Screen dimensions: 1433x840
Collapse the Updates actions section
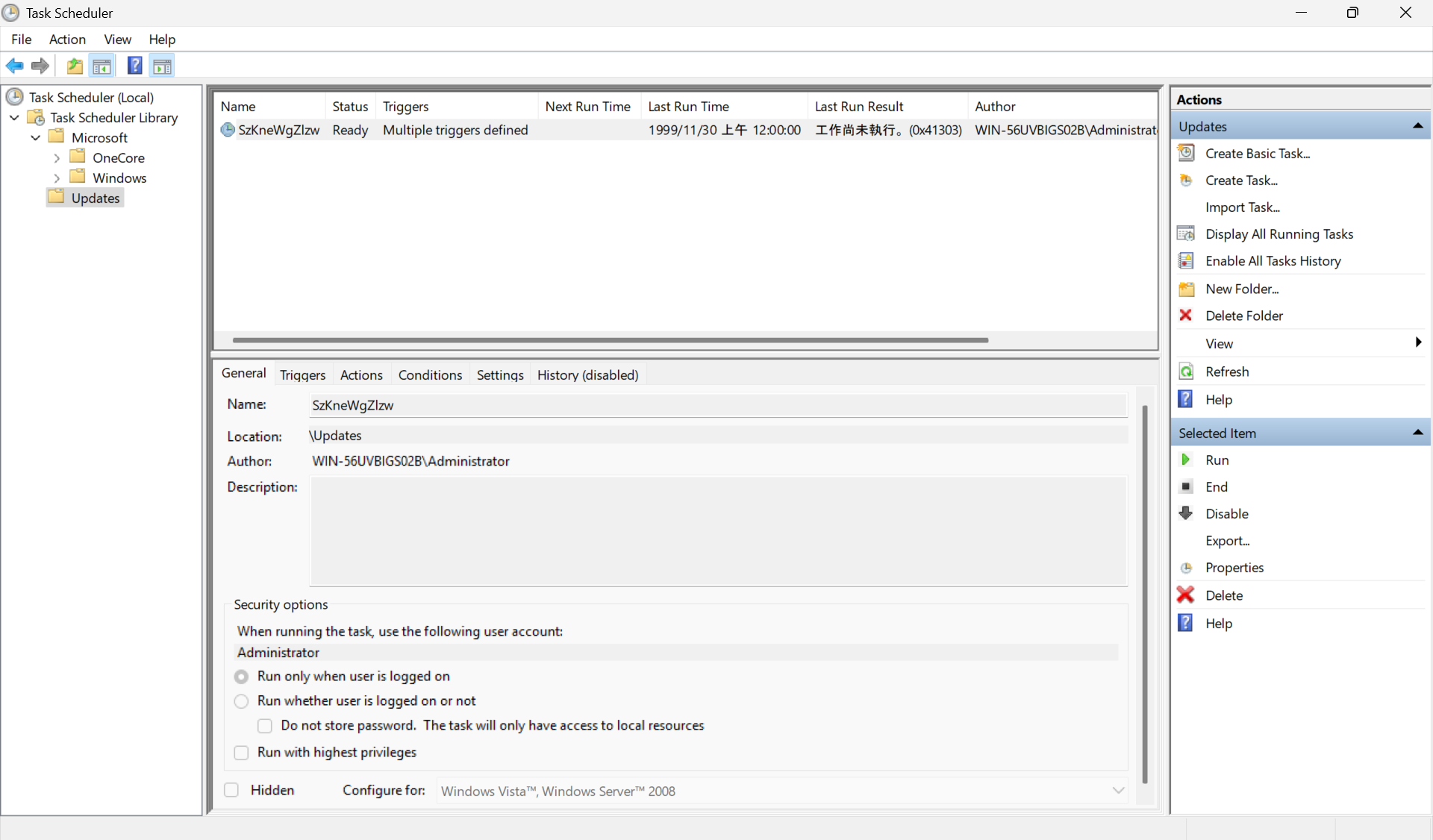(x=1417, y=126)
